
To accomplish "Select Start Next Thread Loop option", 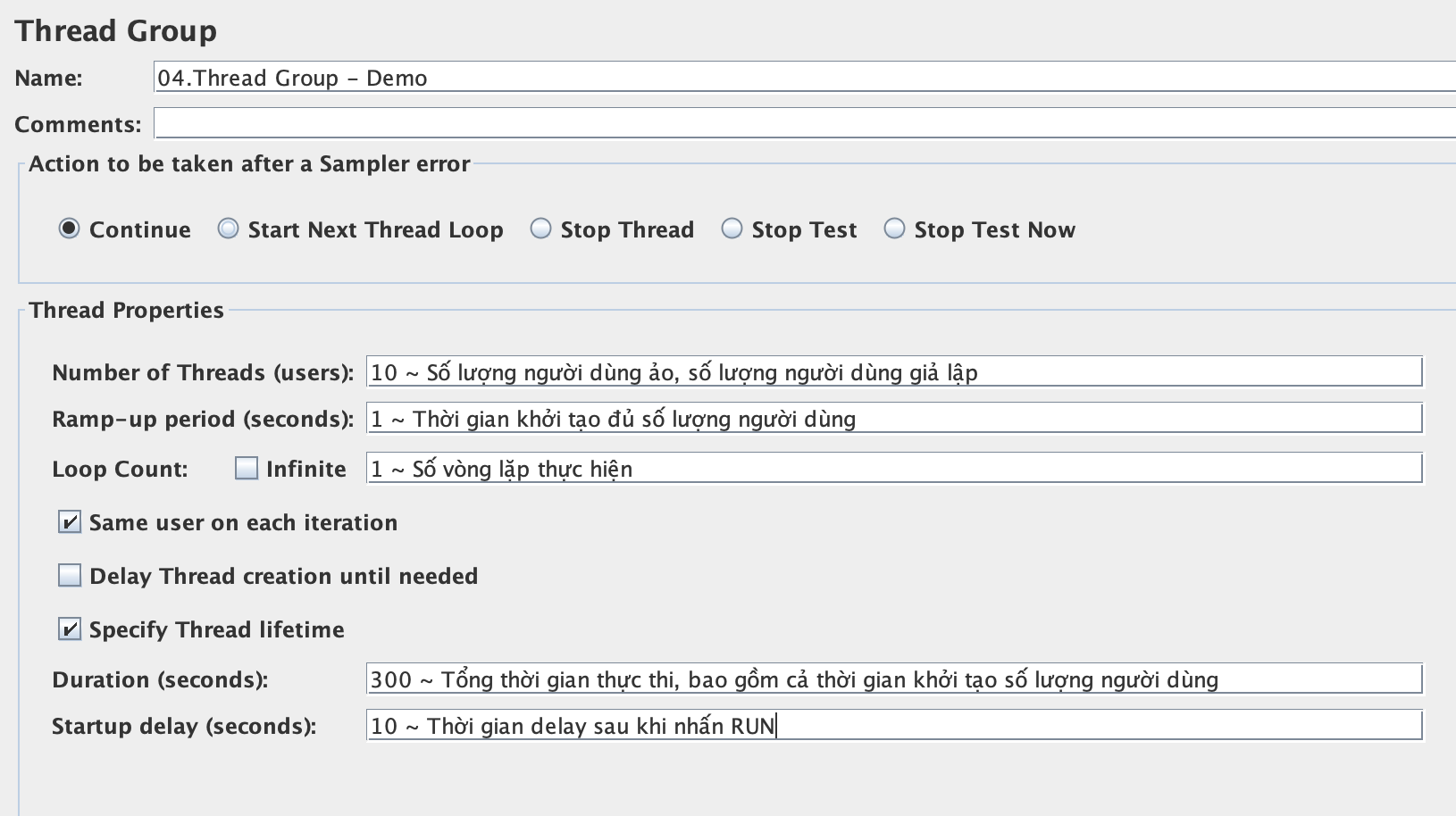I will 229,229.
